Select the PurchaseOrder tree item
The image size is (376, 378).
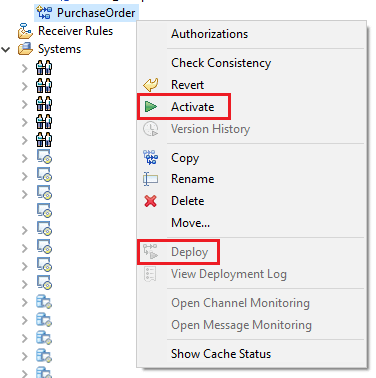tap(86, 13)
